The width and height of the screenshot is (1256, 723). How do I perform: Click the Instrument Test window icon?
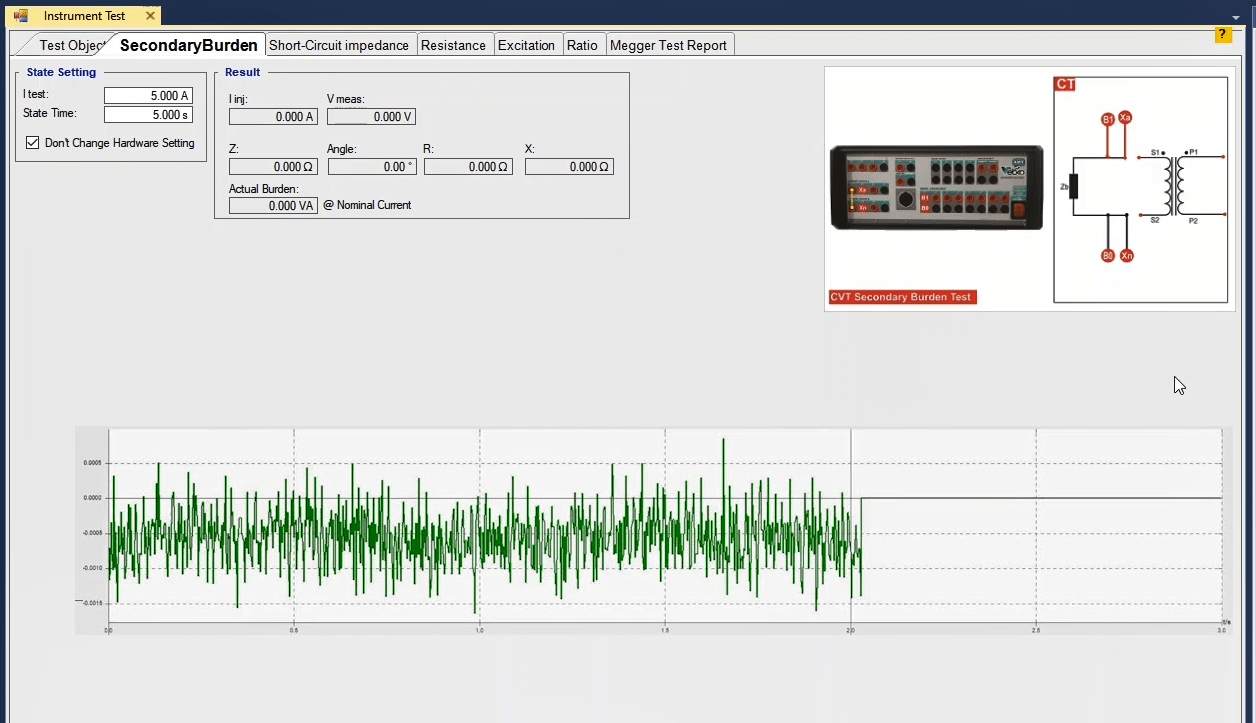pyautogui.click(x=21, y=16)
